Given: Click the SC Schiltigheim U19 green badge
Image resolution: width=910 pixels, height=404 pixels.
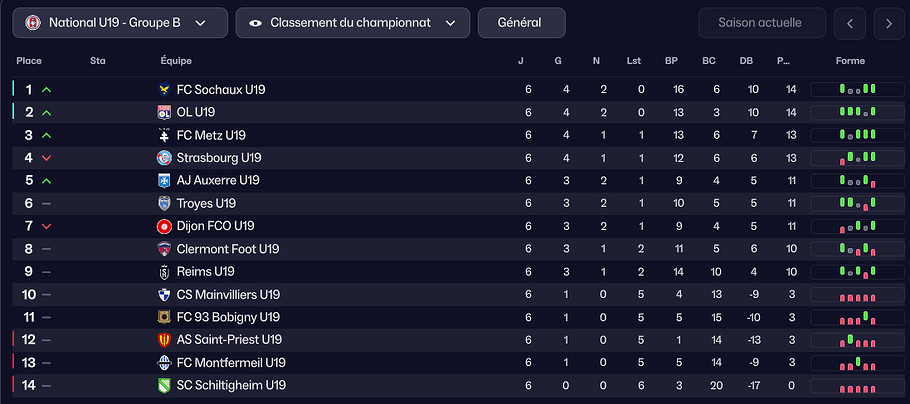Looking at the screenshot, I should point(165,385).
